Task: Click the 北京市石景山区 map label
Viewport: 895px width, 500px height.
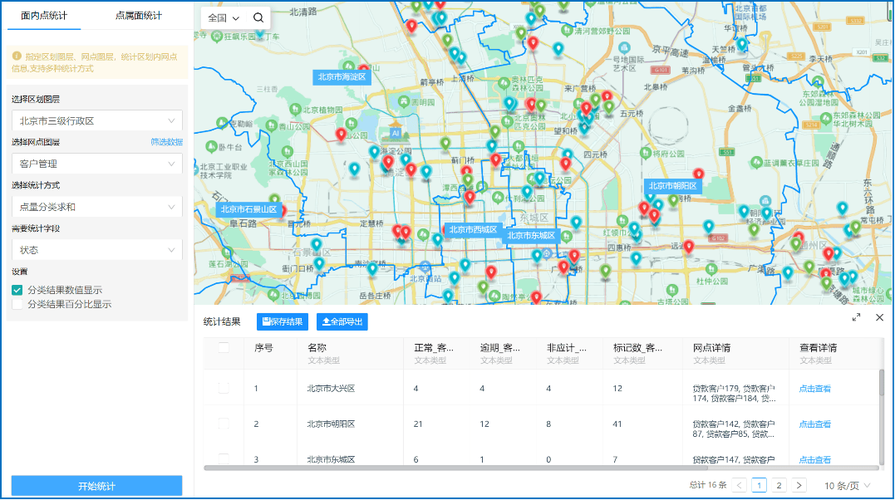Action: click(x=249, y=209)
